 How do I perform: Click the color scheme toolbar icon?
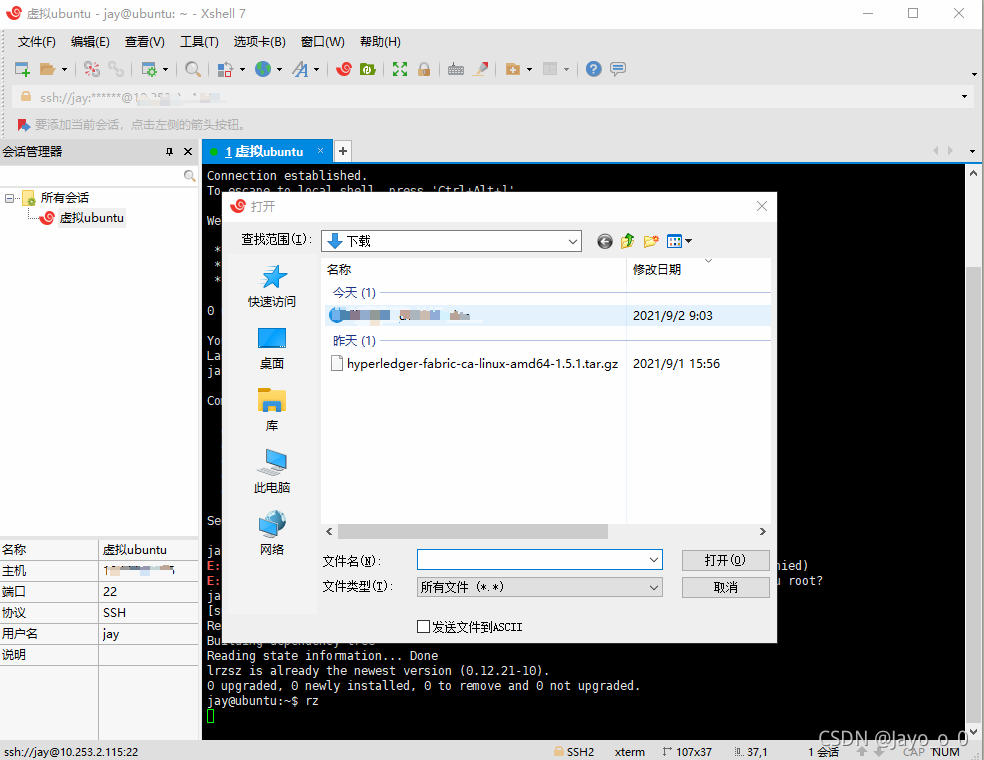pyautogui.click(x=225, y=69)
